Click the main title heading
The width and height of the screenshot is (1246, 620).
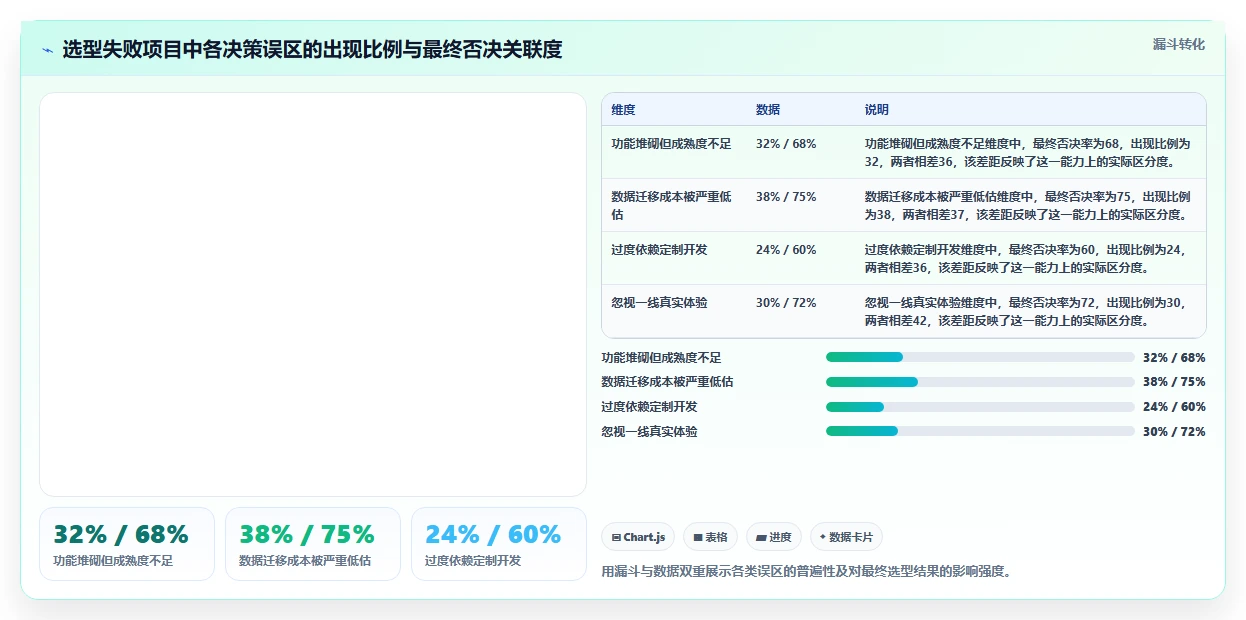(312, 50)
